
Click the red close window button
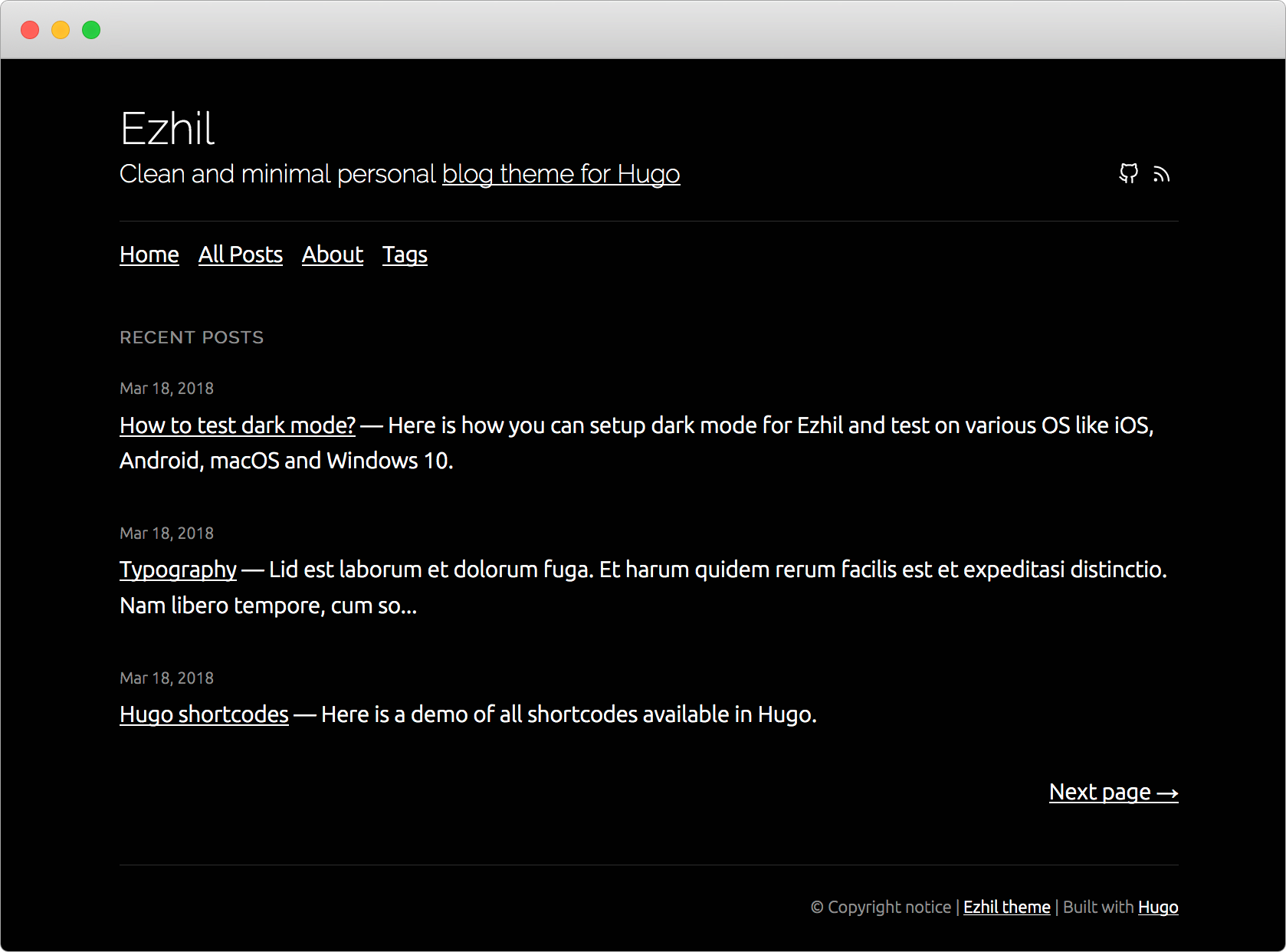tap(30, 30)
